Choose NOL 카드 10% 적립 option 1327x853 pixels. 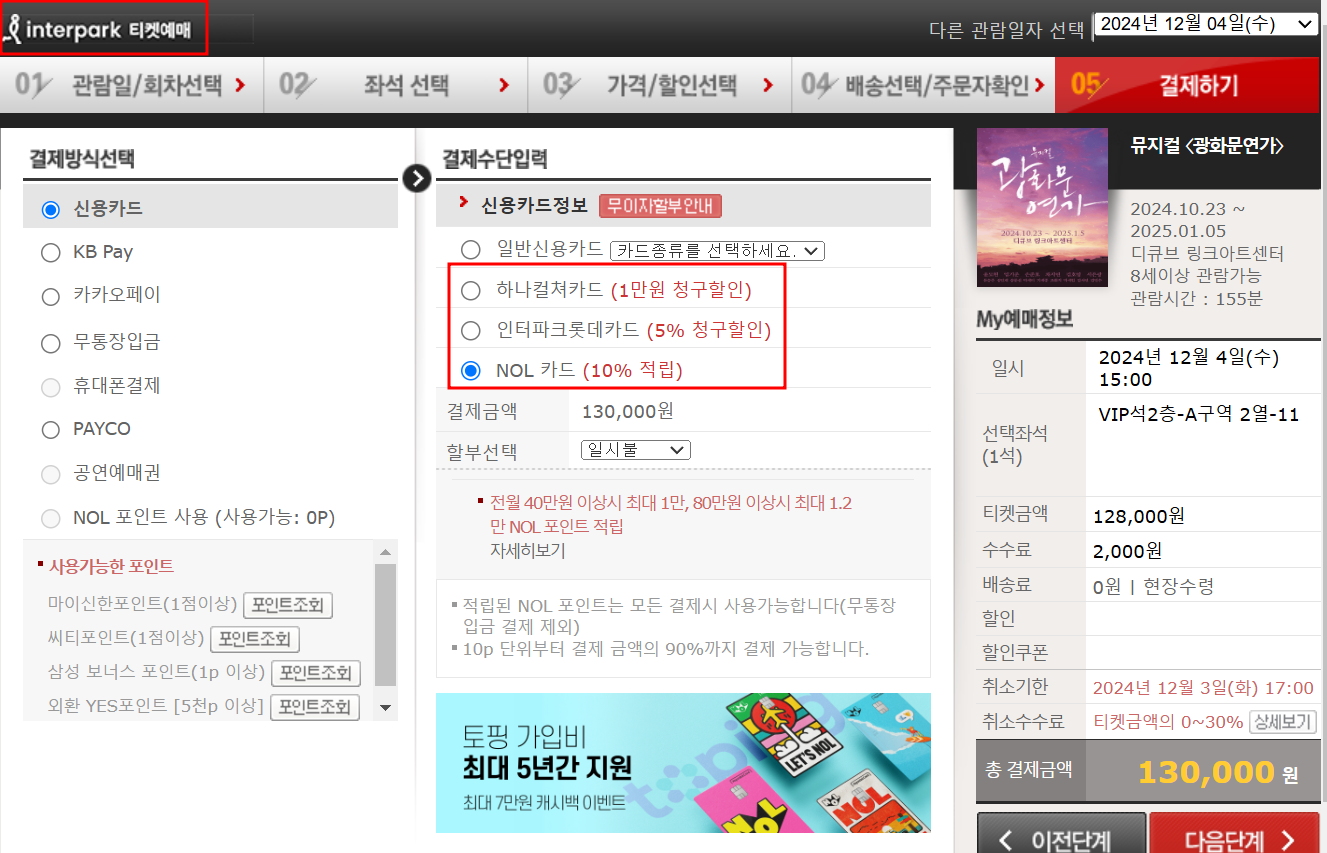(470, 370)
